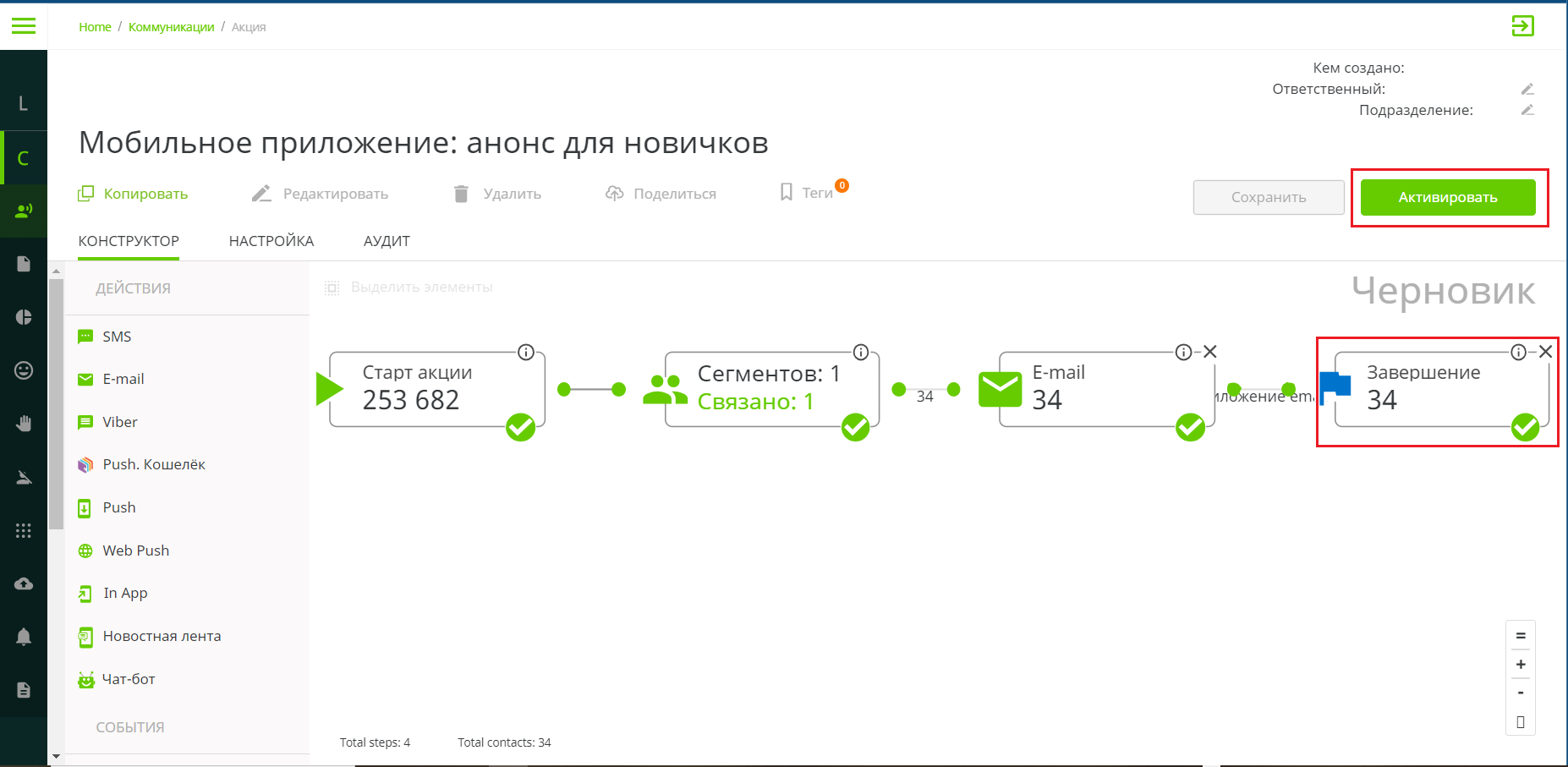Click the info icon on the Старт акции block

tap(526, 353)
